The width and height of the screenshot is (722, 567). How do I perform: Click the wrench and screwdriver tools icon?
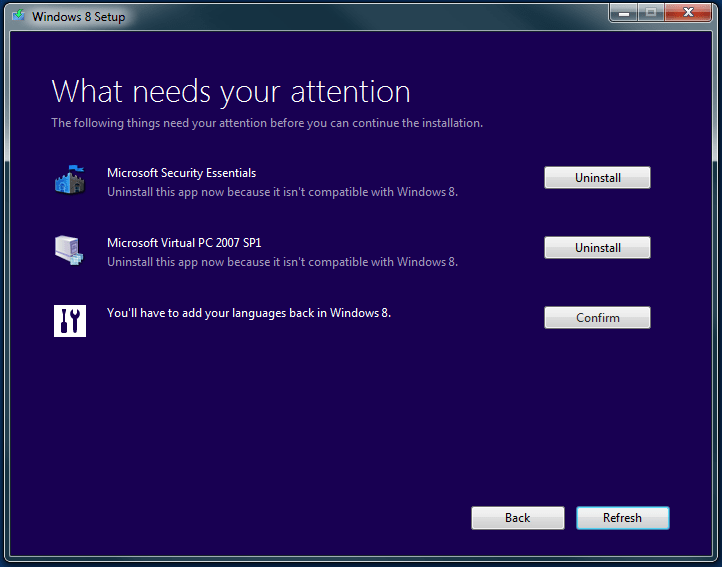tap(70, 321)
